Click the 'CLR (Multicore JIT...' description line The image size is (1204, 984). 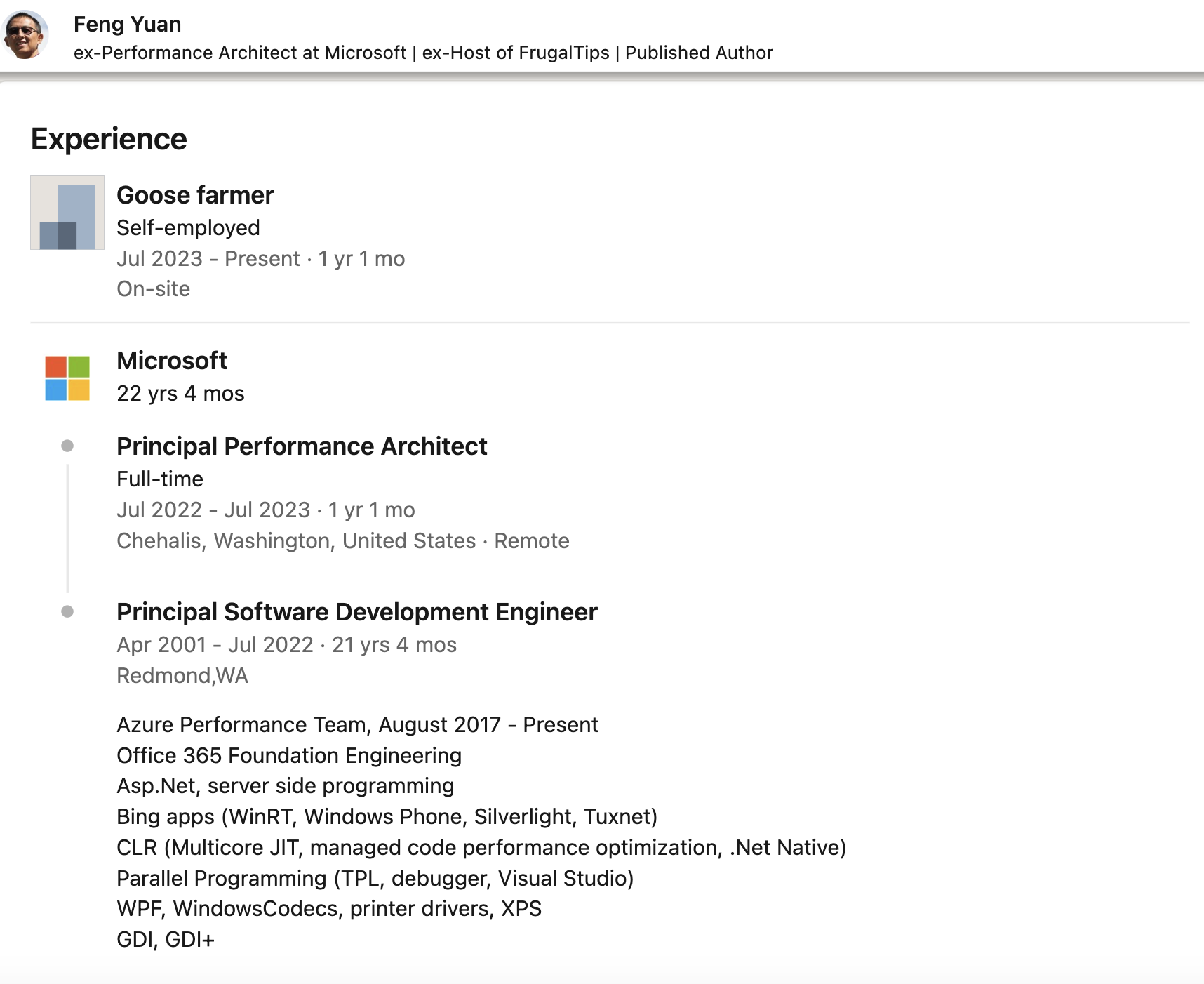coord(481,848)
